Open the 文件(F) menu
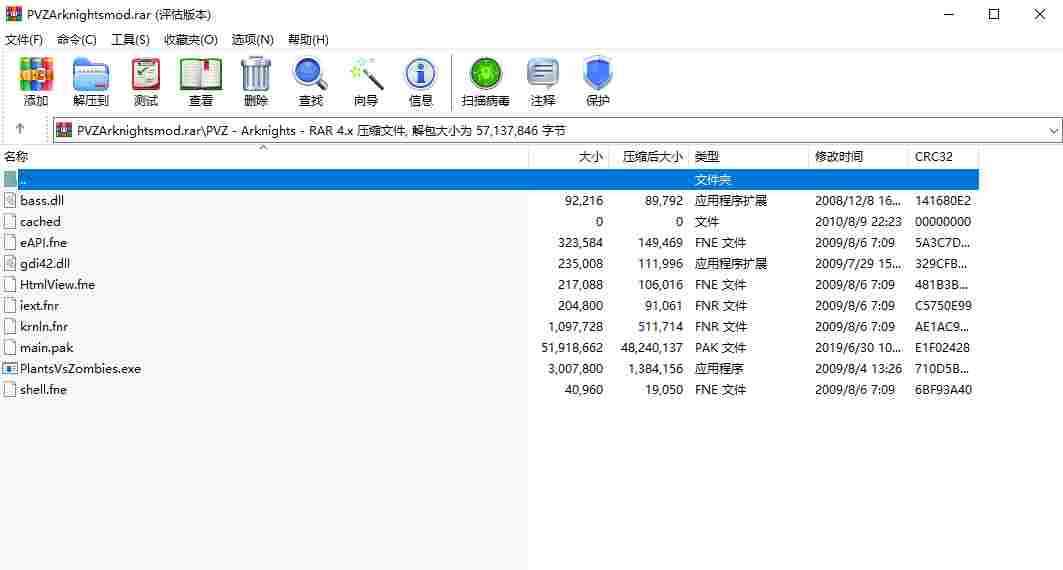The width and height of the screenshot is (1063, 570). tap(24, 40)
